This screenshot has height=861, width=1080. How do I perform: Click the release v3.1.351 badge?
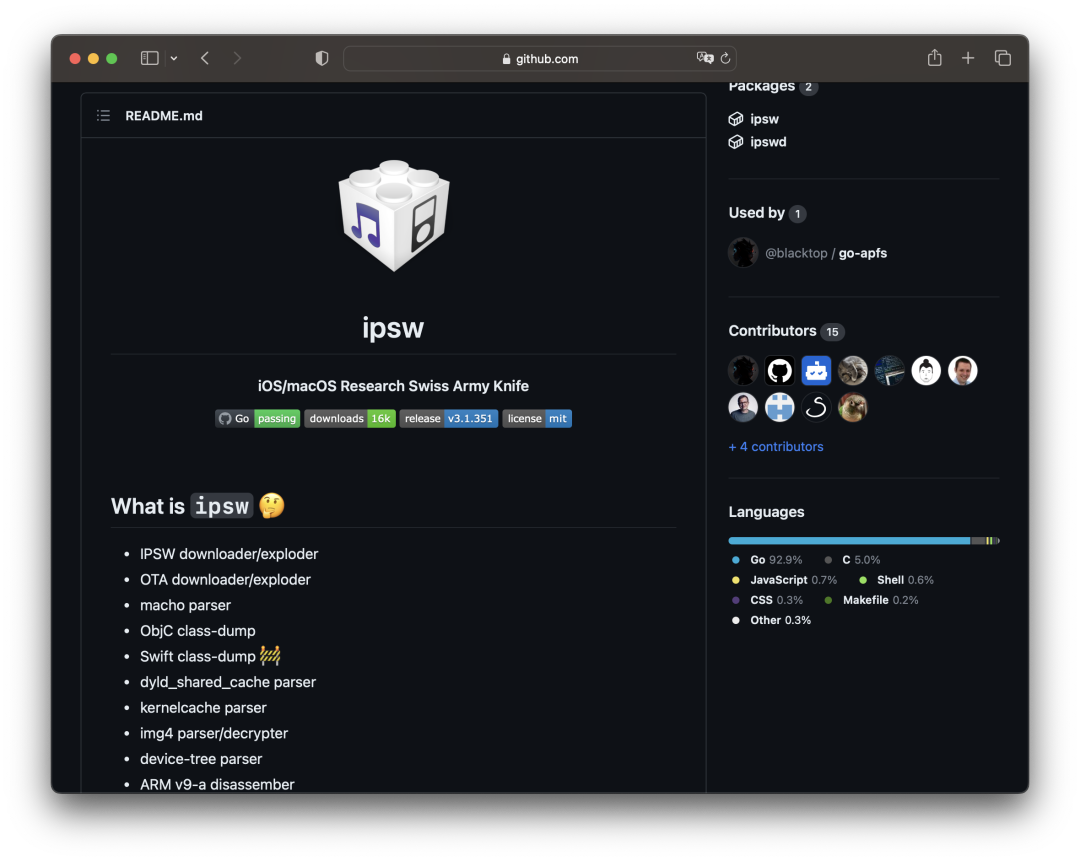(448, 418)
